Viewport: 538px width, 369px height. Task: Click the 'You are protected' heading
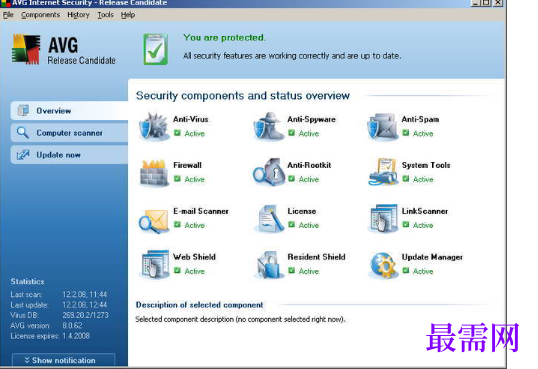pos(224,37)
